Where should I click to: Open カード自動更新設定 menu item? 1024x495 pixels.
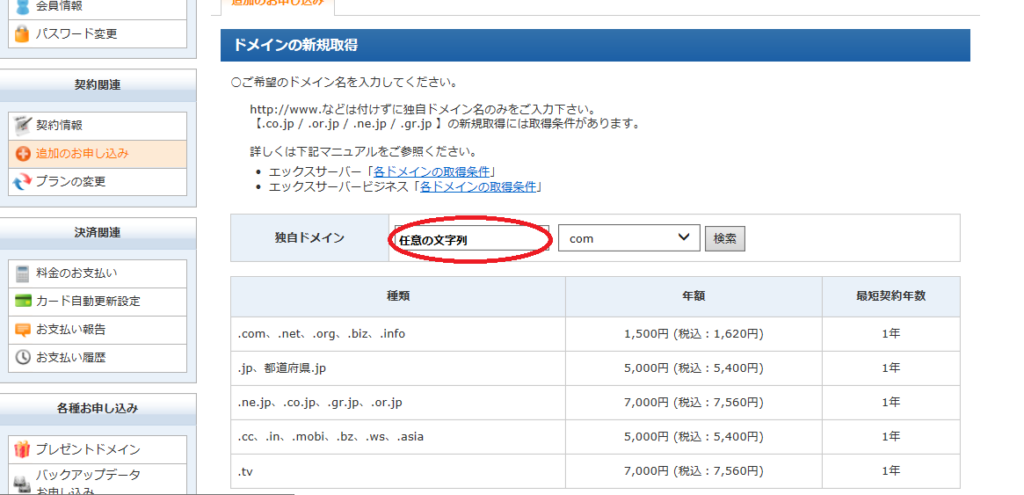tap(88, 301)
